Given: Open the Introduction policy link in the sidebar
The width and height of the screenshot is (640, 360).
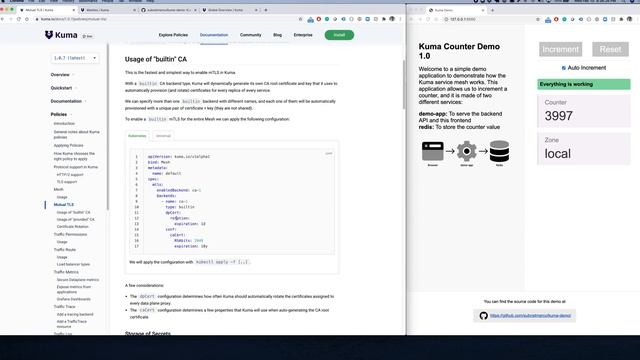Looking at the screenshot, I should (64, 123).
